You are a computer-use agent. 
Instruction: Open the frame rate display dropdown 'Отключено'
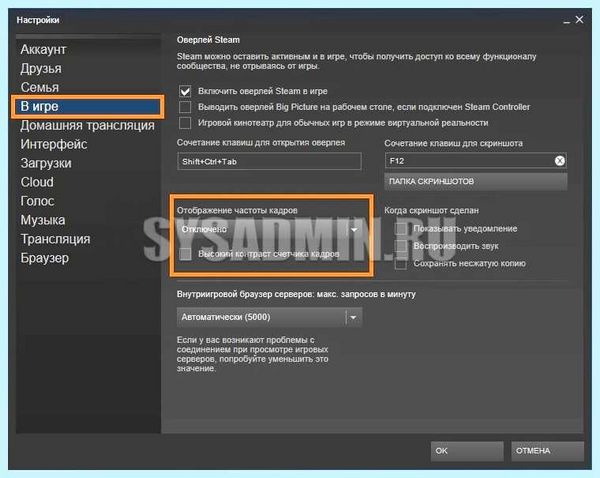point(269,229)
